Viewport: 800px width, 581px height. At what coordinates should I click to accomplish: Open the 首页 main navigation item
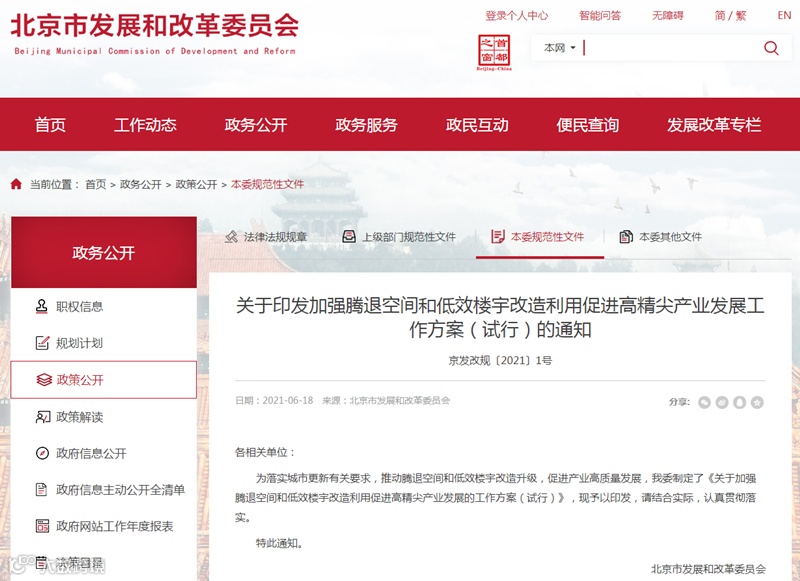[50, 125]
